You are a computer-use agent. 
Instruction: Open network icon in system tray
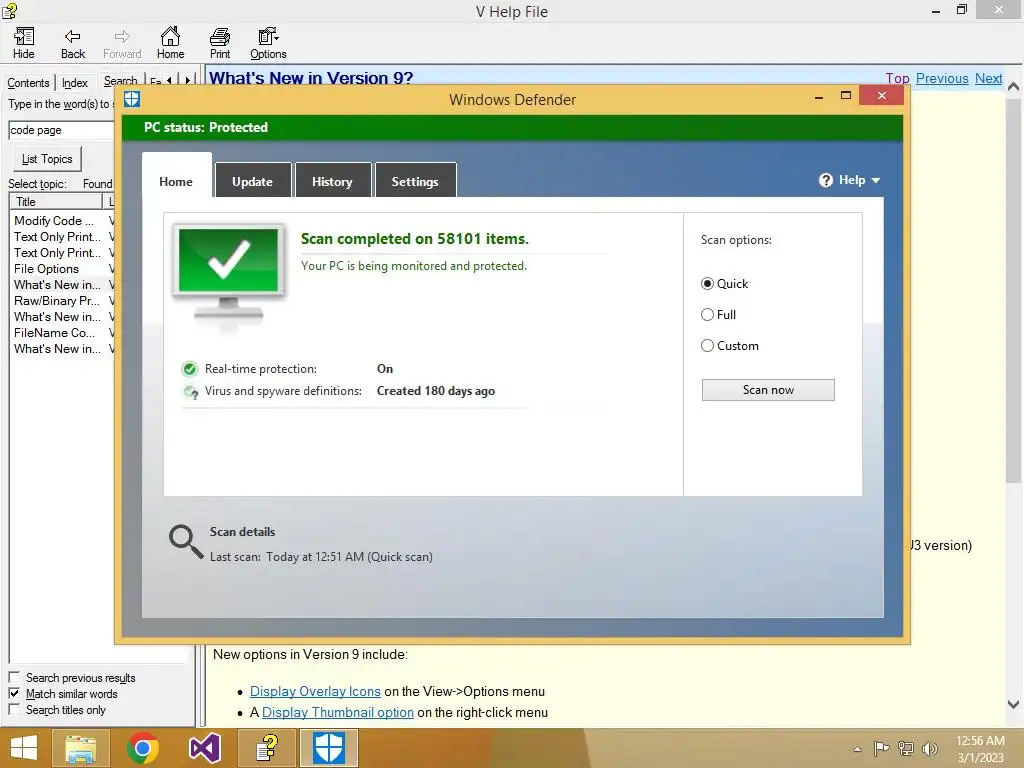pos(906,748)
